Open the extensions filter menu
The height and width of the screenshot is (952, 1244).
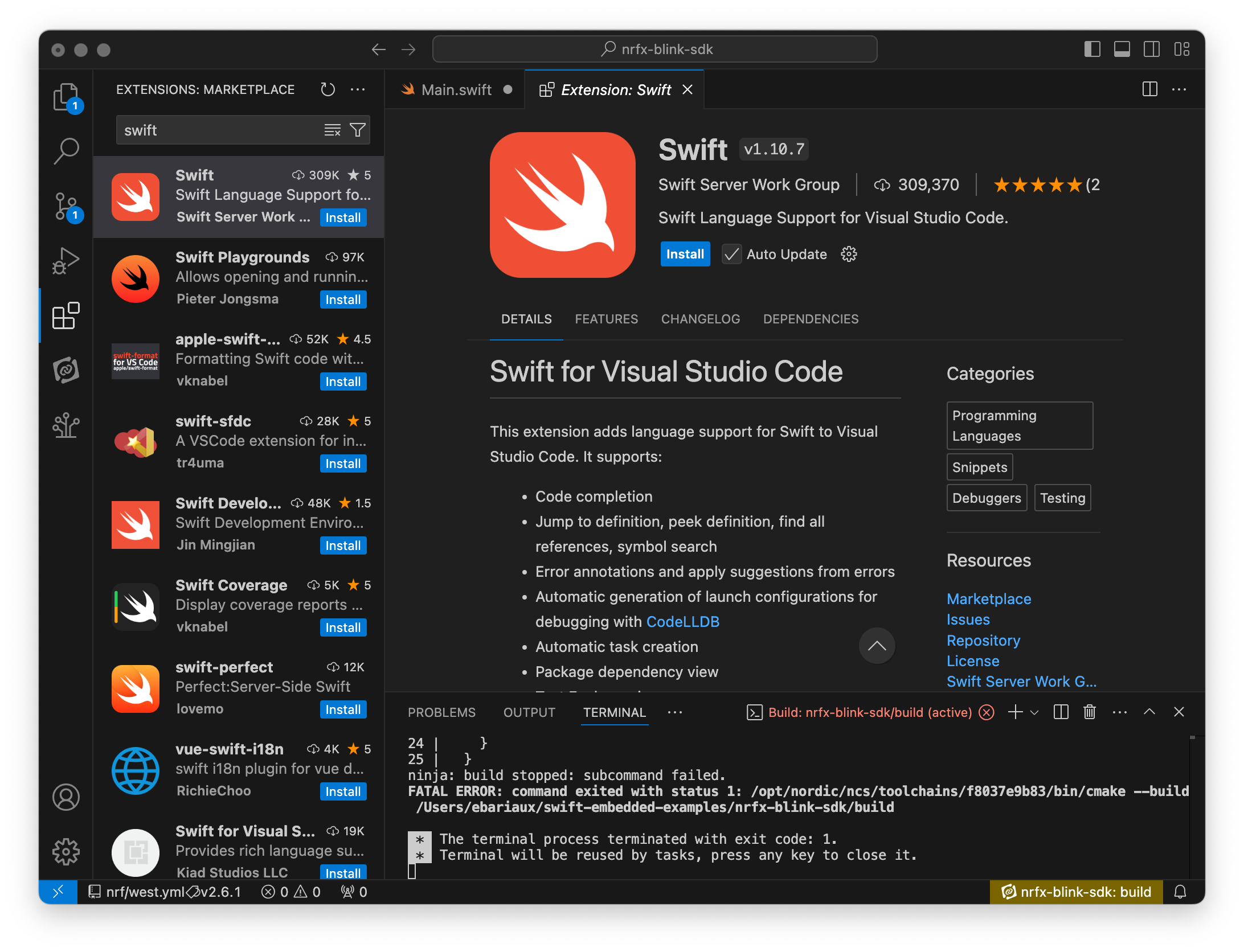358,130
